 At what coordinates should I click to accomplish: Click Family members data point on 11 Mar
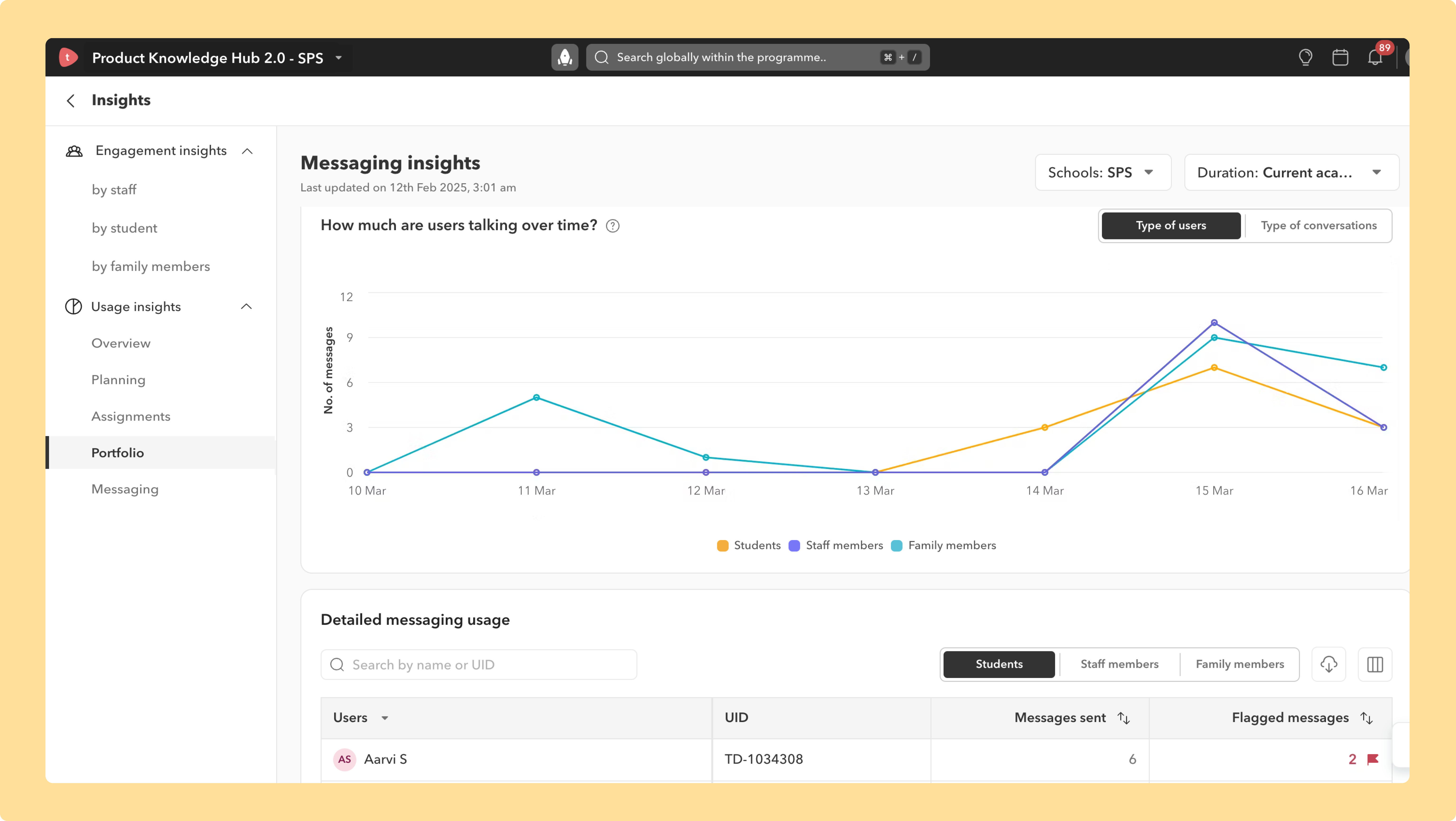[x=536, y=397]
